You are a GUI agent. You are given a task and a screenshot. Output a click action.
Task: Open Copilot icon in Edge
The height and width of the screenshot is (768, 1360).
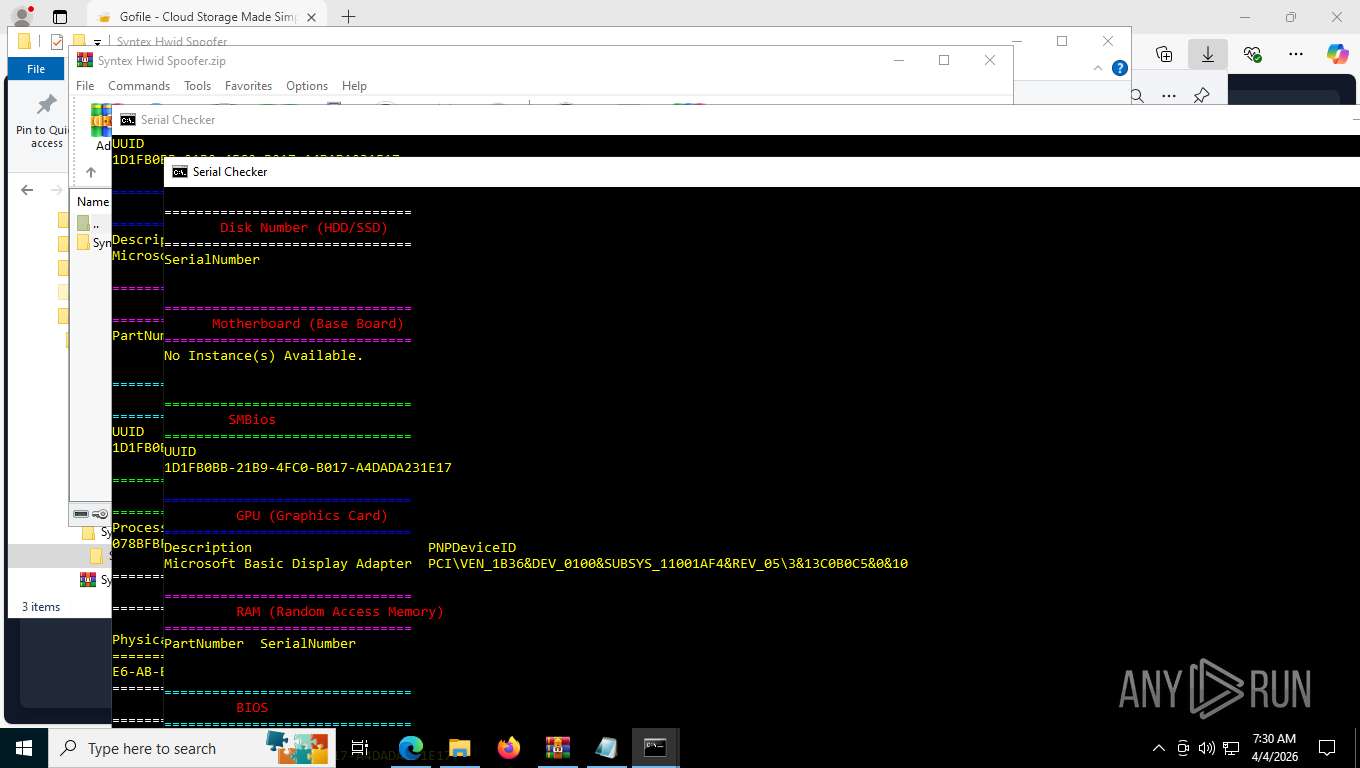[x=1337, y=54]
